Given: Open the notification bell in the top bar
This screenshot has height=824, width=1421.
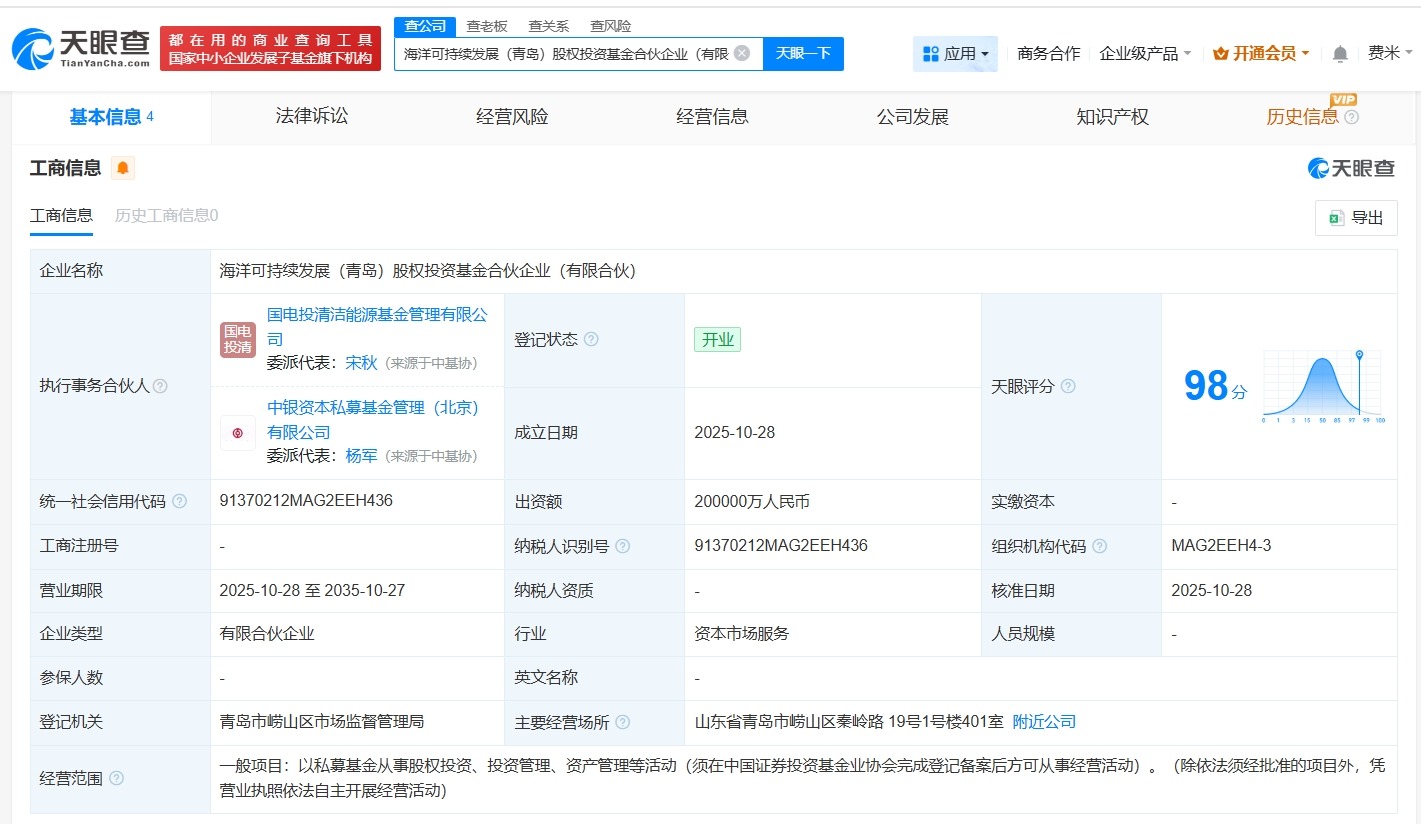Looking at the screenshot, I should [x=1338, y=53].
